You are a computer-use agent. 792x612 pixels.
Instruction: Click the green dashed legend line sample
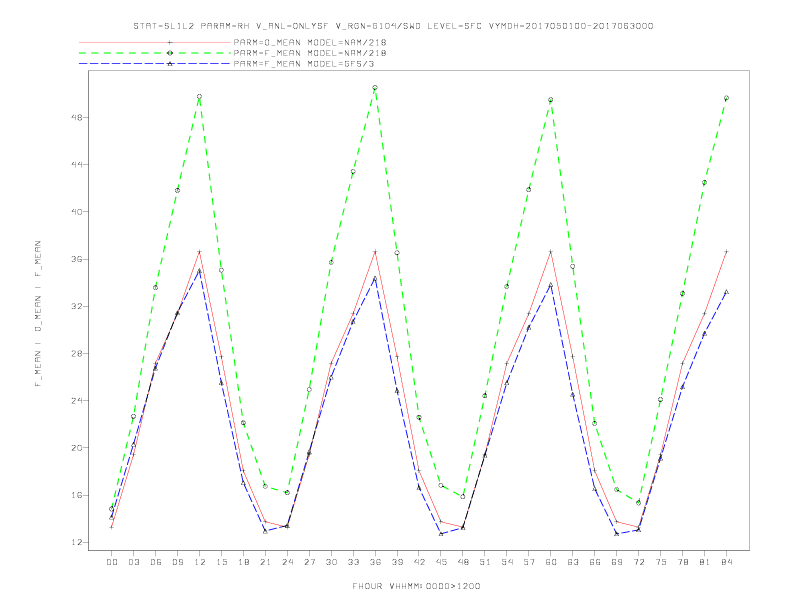pos(155,53)
